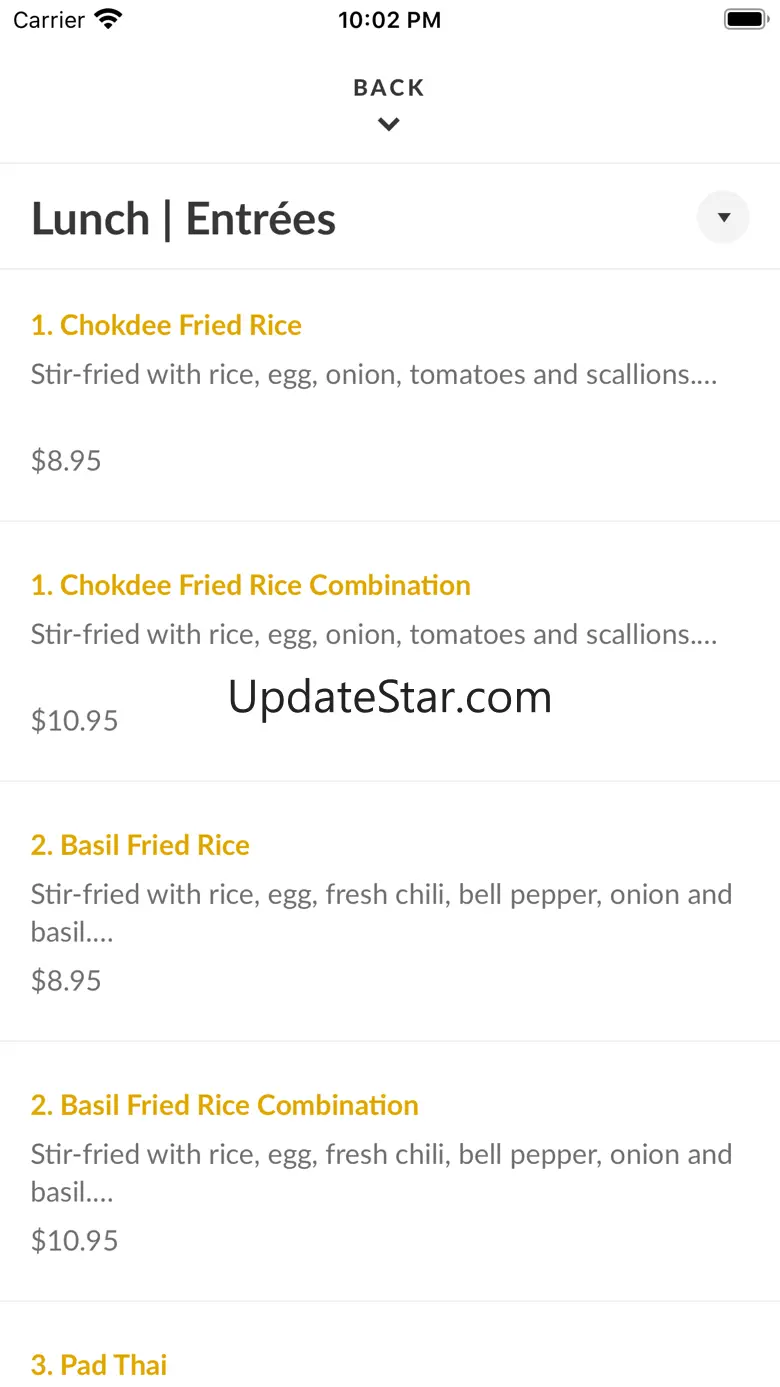The image size is (780, 1387).
Task: Tap Basil Fried Rice description text
Action: point(380,912)
